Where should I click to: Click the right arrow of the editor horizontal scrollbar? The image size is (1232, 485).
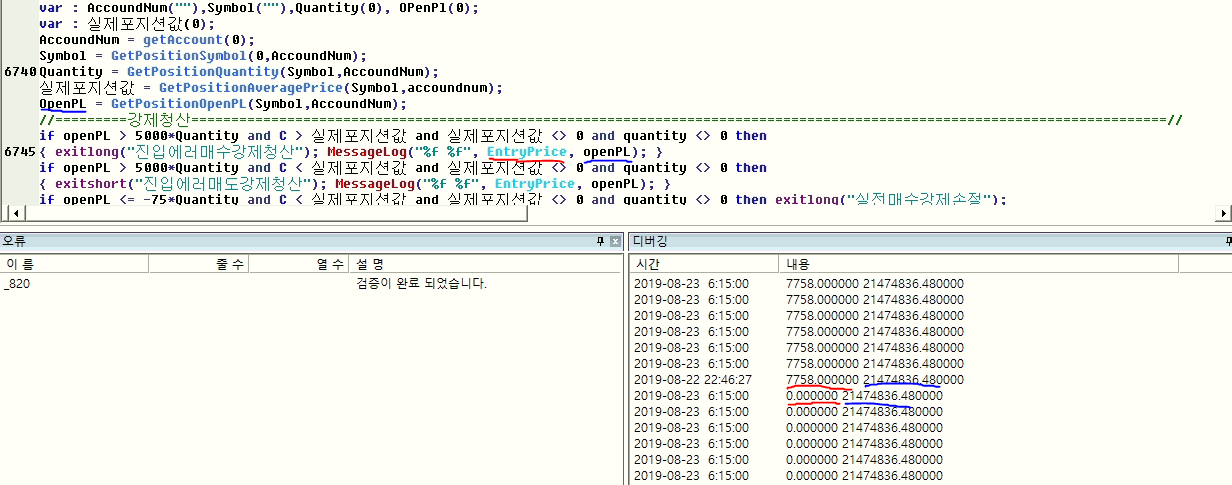tap(1223, 213)
